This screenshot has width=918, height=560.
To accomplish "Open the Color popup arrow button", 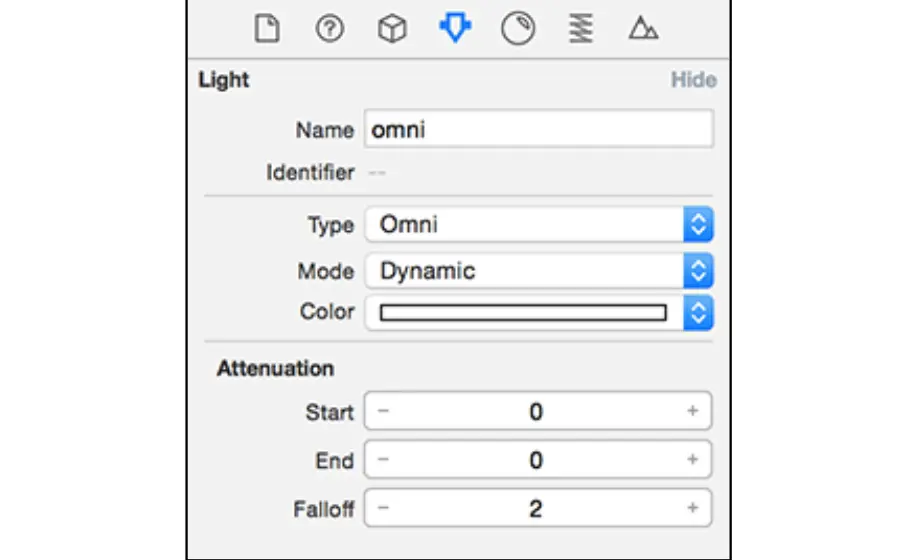I will click(x=698, y=313).
